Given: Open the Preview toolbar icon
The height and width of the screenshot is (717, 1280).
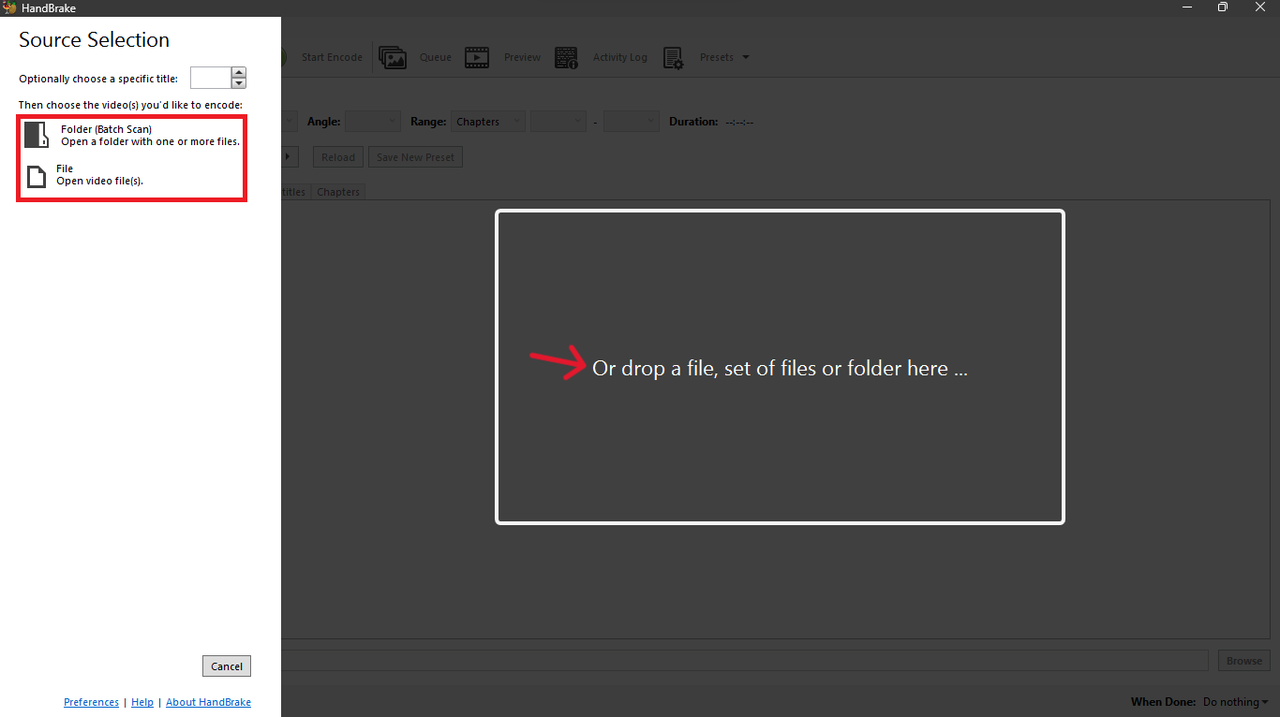Looking at the screenshot, I should 477,58.
